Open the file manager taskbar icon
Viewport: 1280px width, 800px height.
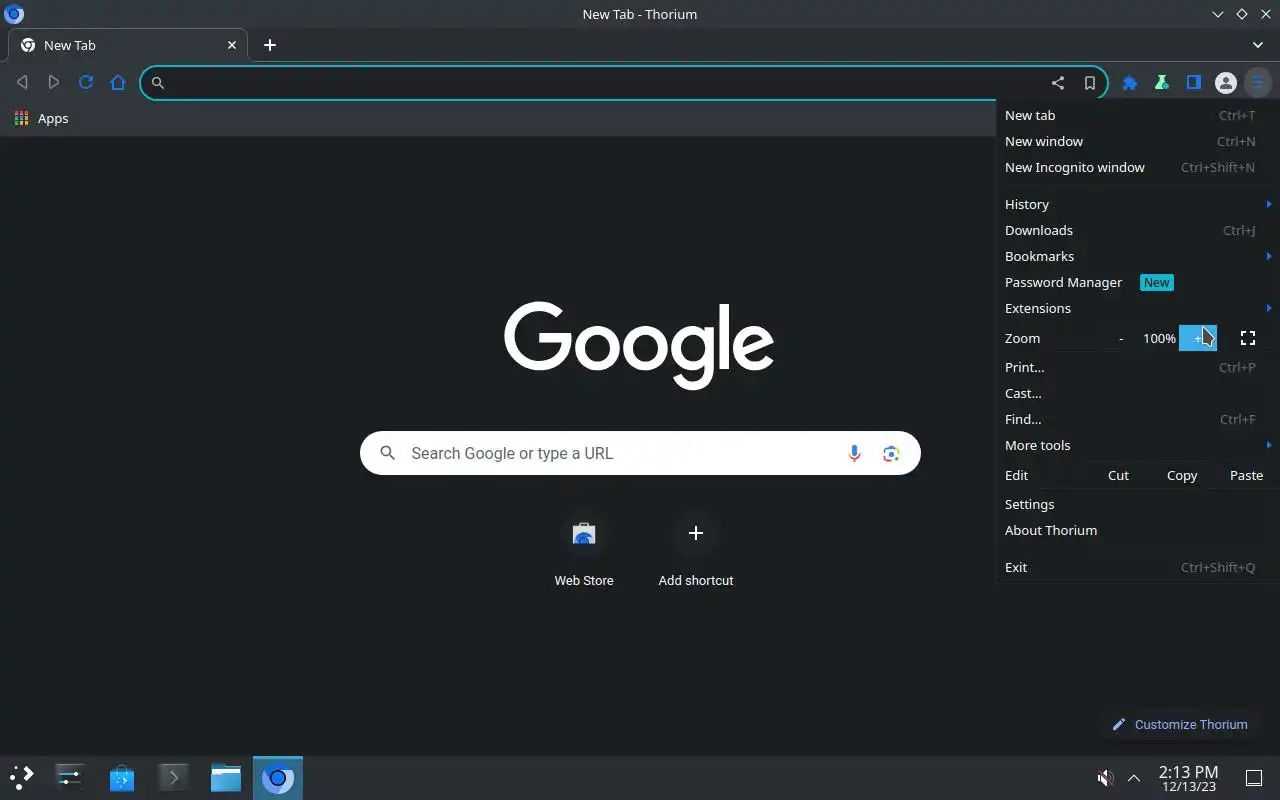point(226,777)
